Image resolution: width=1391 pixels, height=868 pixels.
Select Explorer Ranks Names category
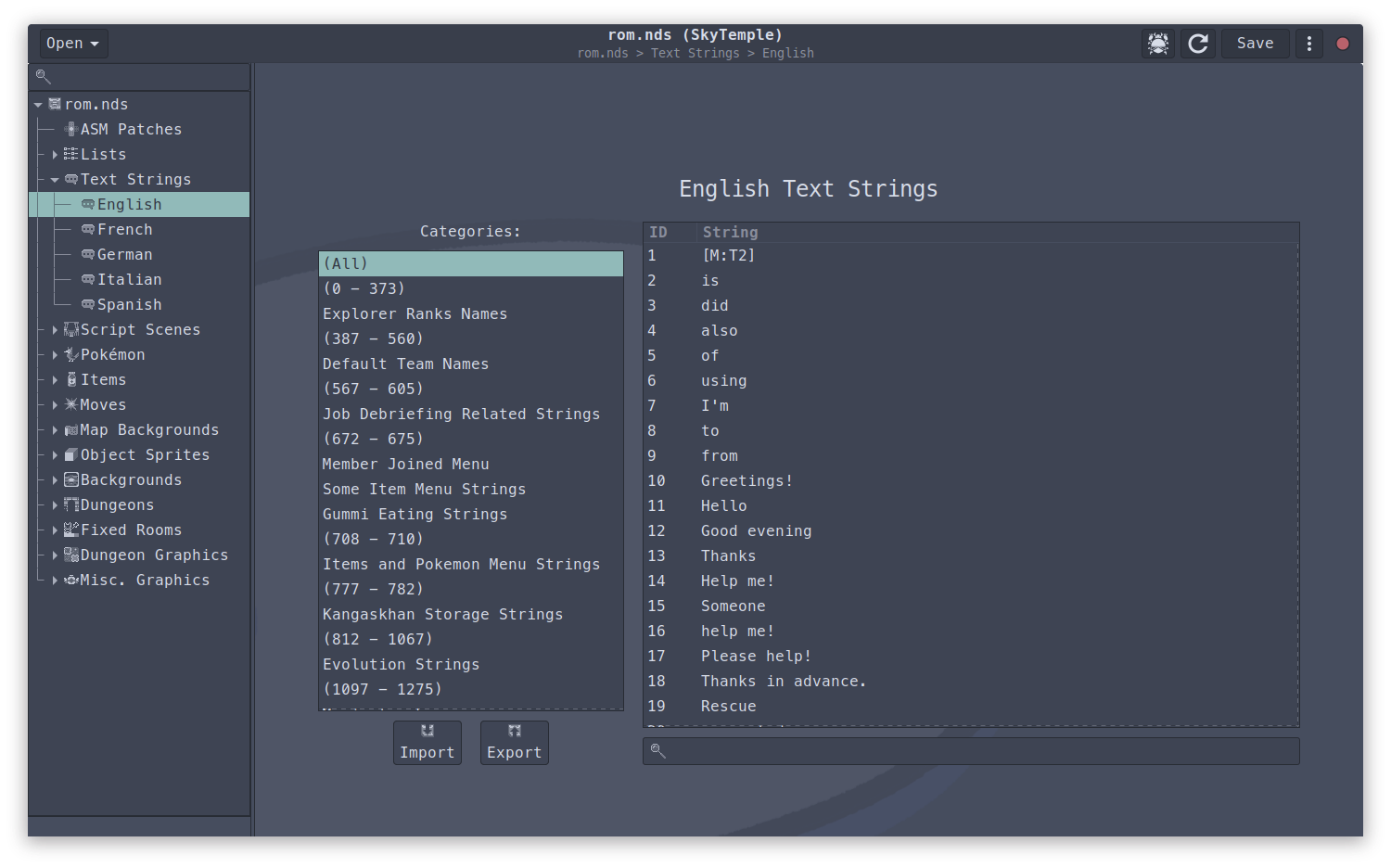[415, 314]
